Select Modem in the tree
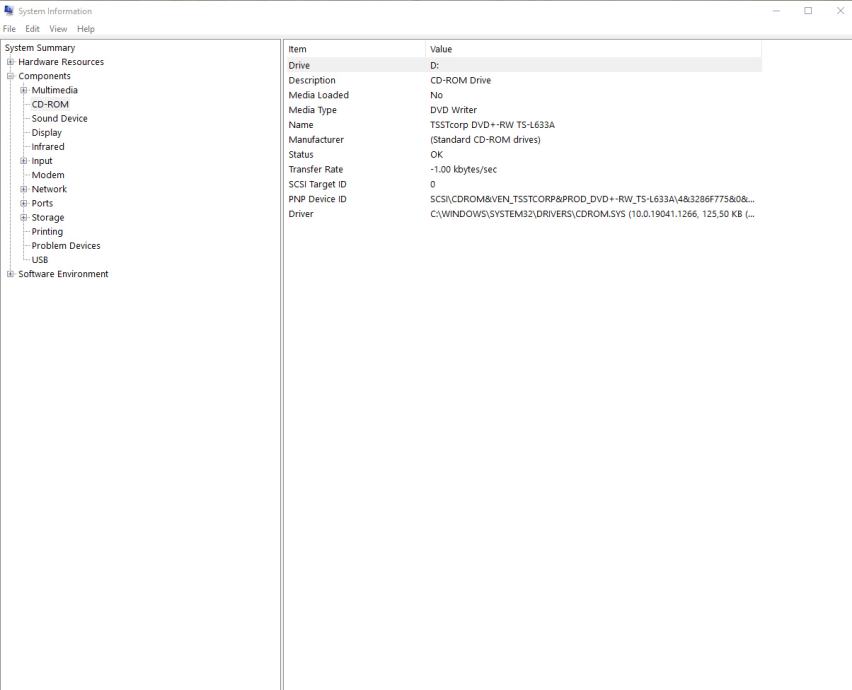The image size is (852, 690). pos(48,175)
